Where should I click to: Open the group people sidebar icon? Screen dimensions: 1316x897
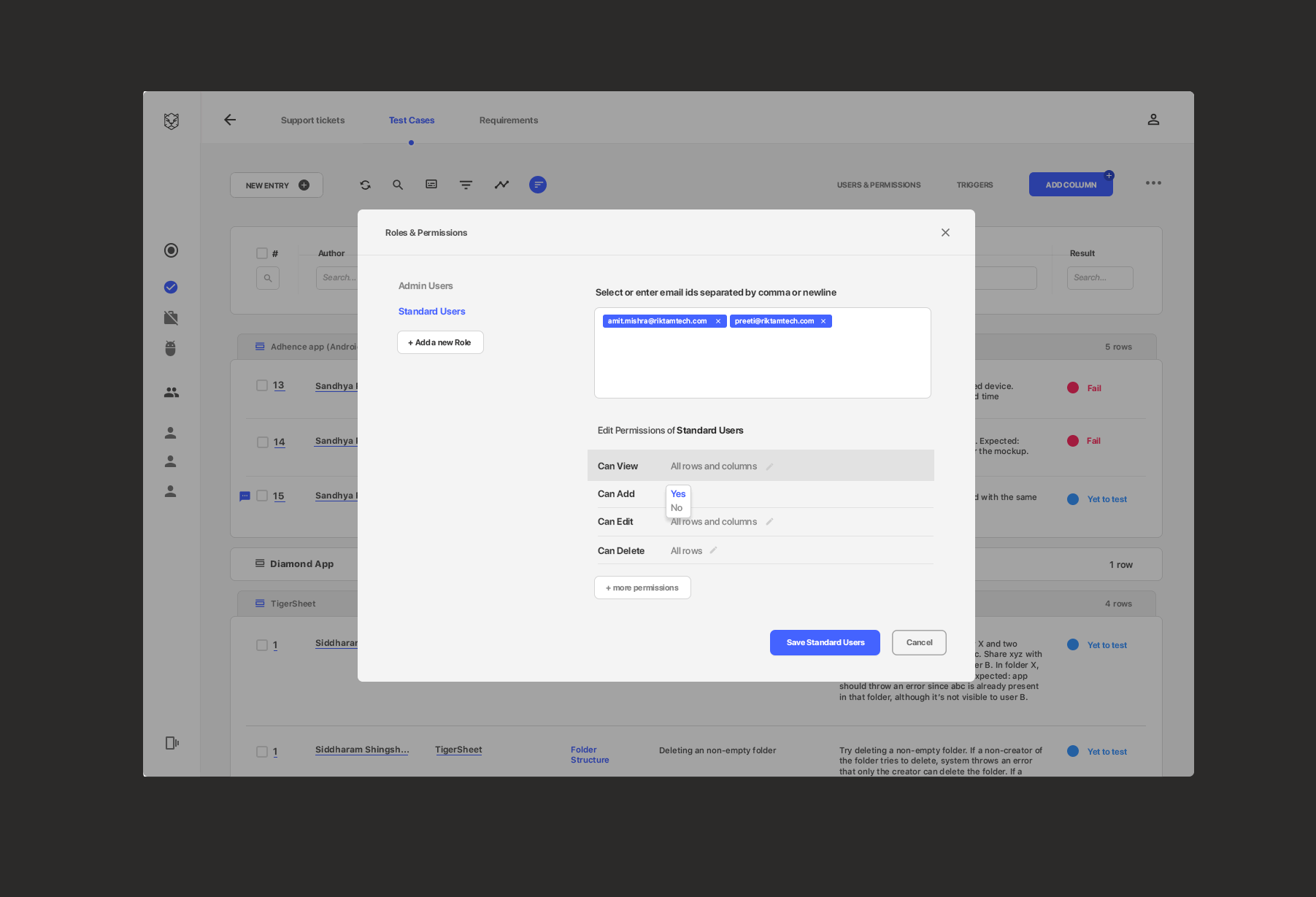pyautogui.click(x=172, y=393)
